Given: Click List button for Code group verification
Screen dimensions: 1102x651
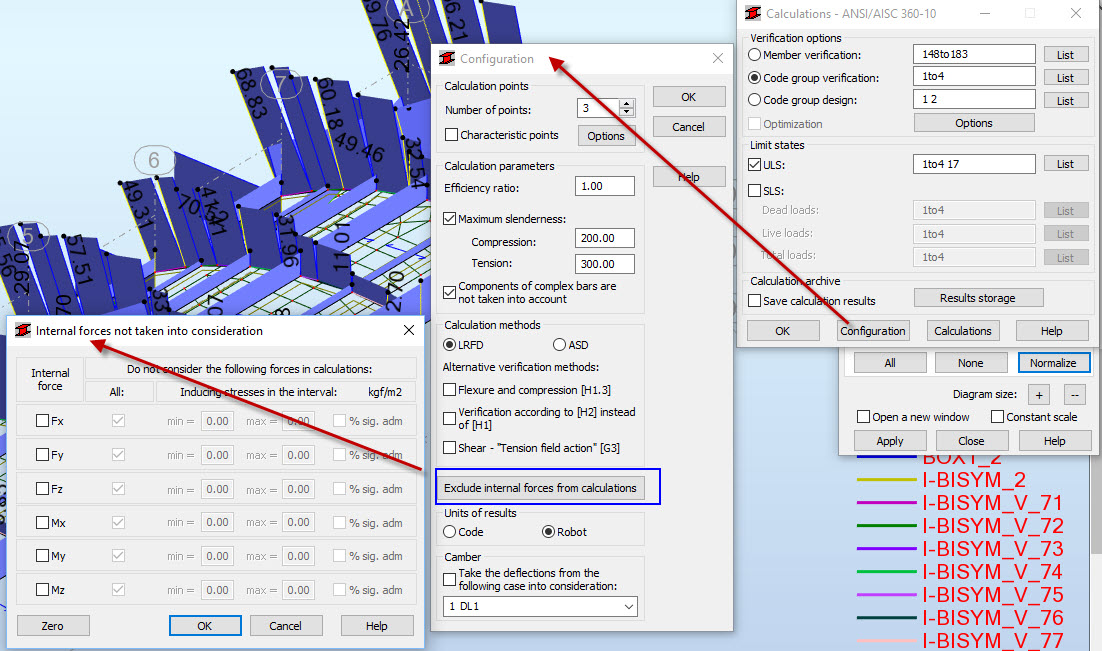Looking at the screenshot, I should point(1065,77).
